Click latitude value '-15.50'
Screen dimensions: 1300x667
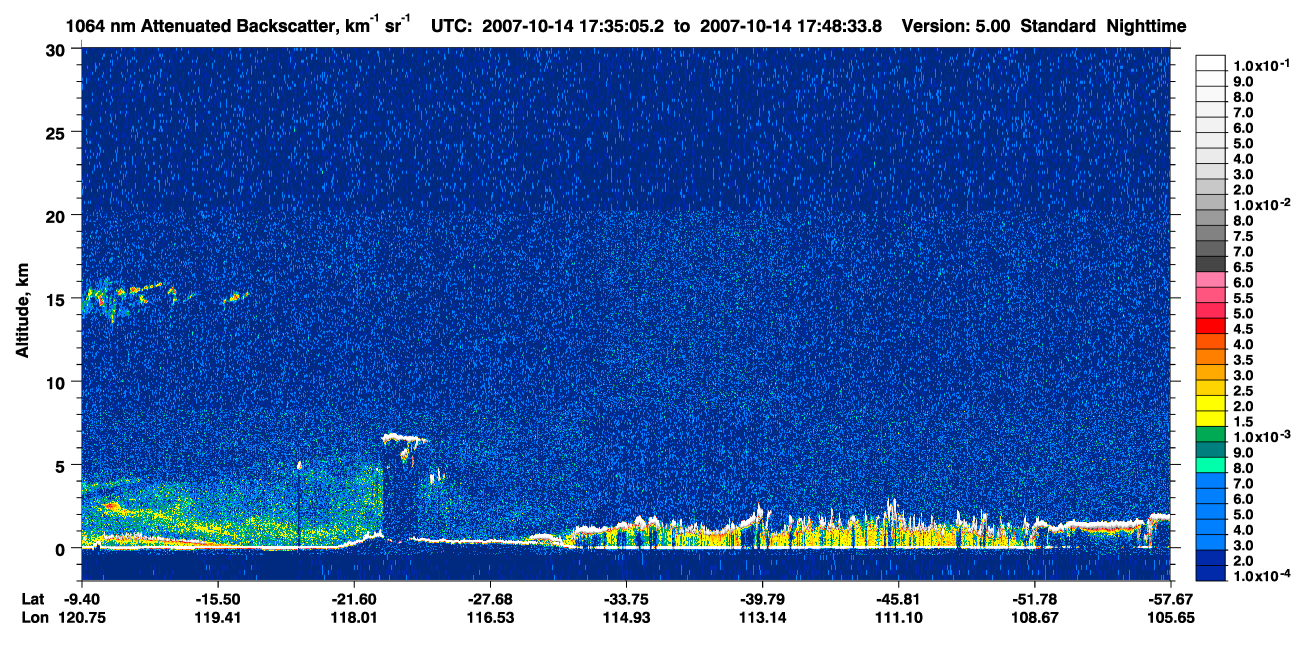coord(218,599)
